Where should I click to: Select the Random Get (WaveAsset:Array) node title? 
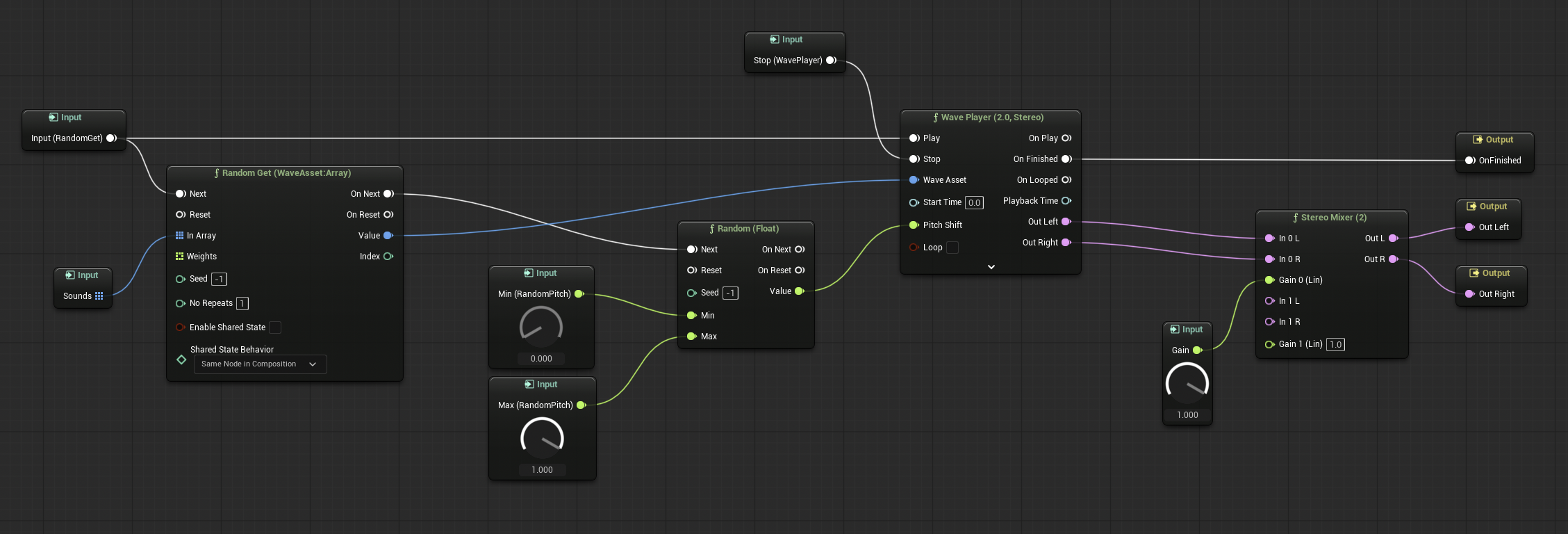coord(286,173)
